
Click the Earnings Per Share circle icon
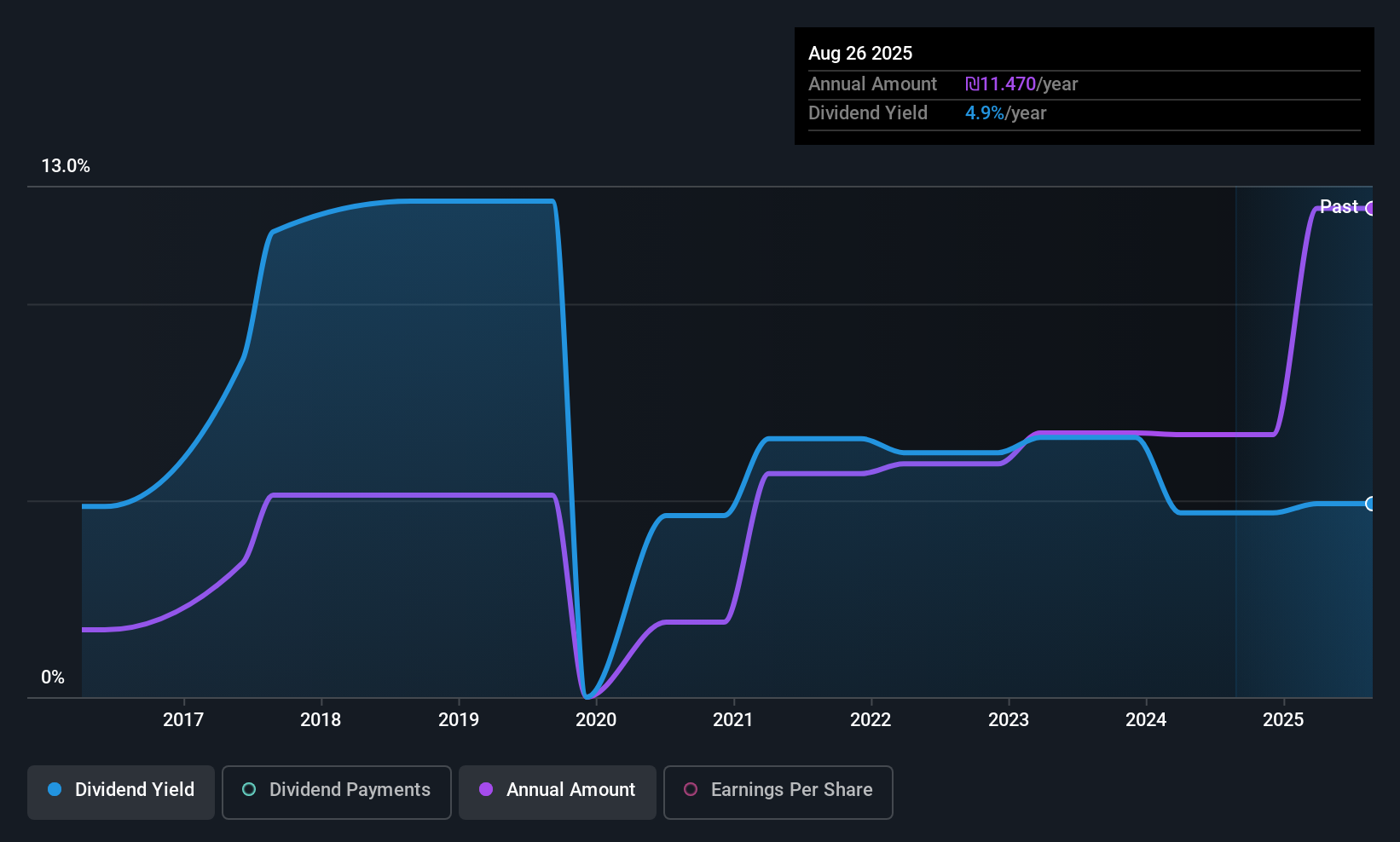691,790
